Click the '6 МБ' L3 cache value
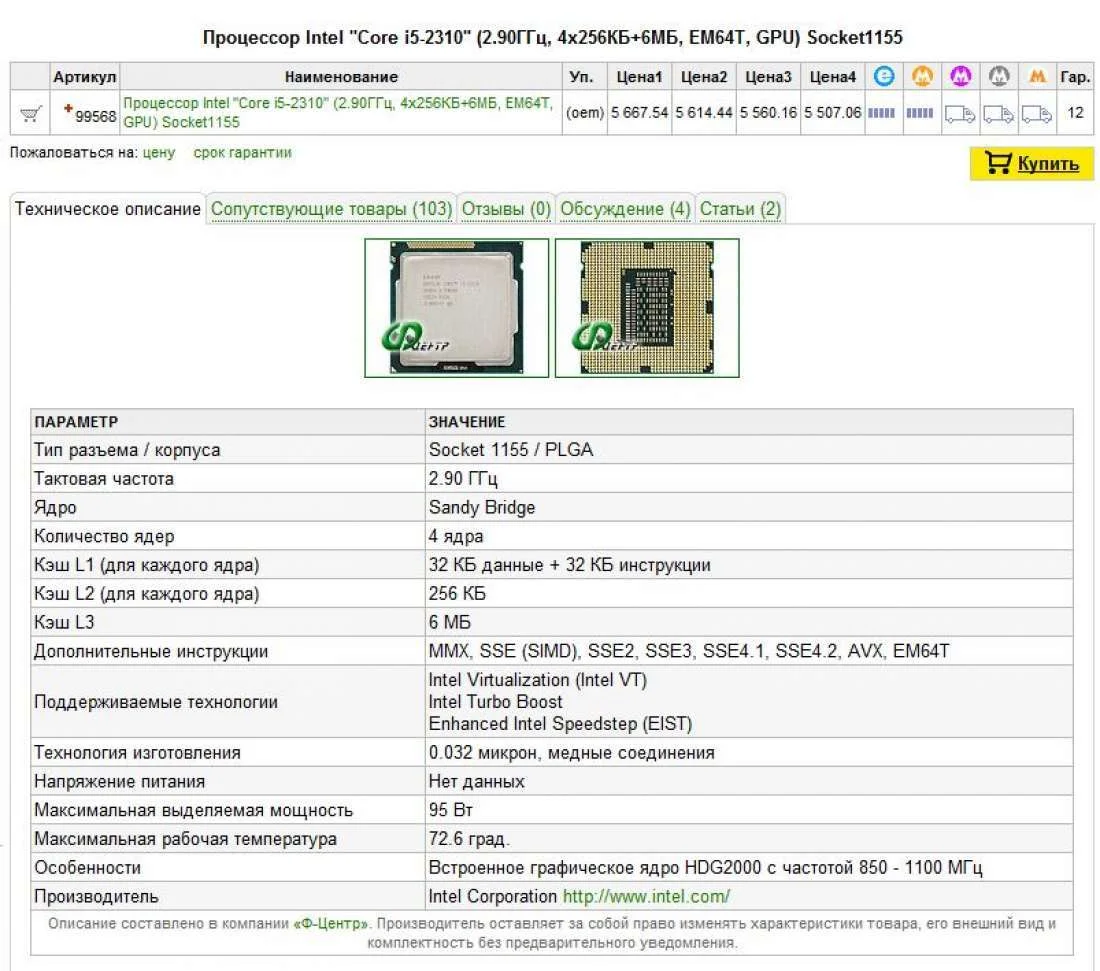The image size is (1100, 971). point(450,622)
